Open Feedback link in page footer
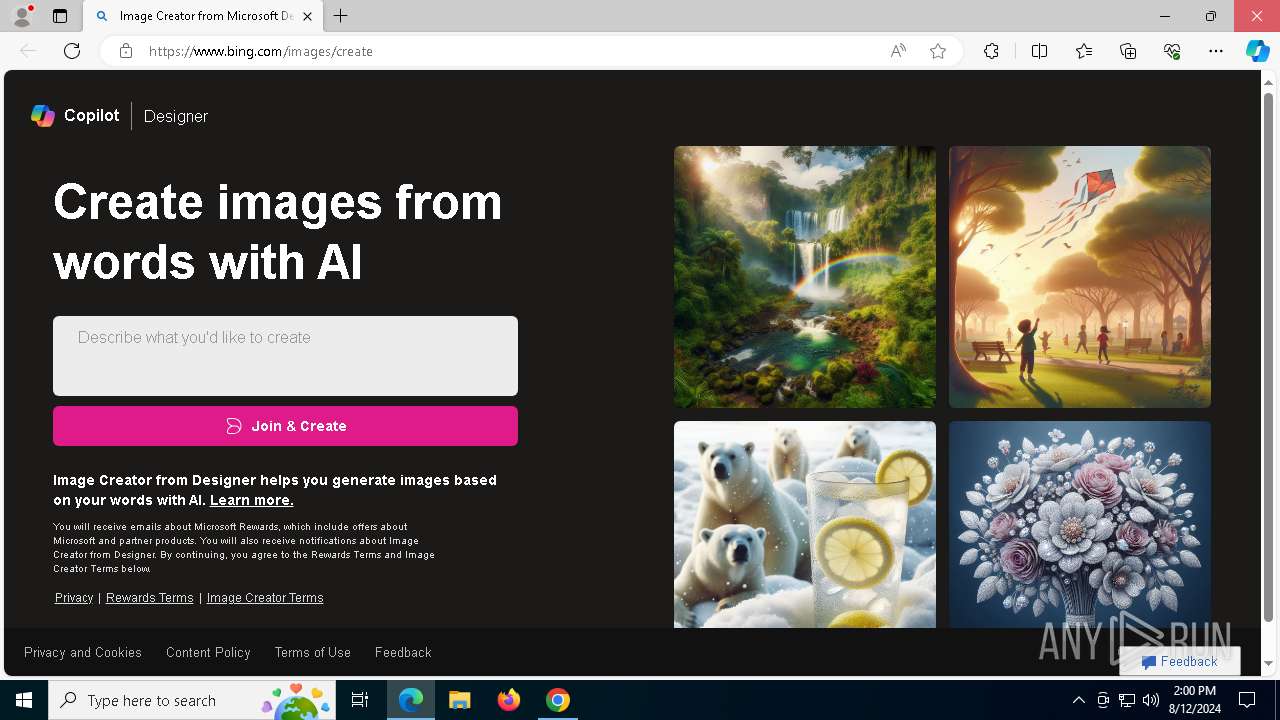 [x=403, y=652]
